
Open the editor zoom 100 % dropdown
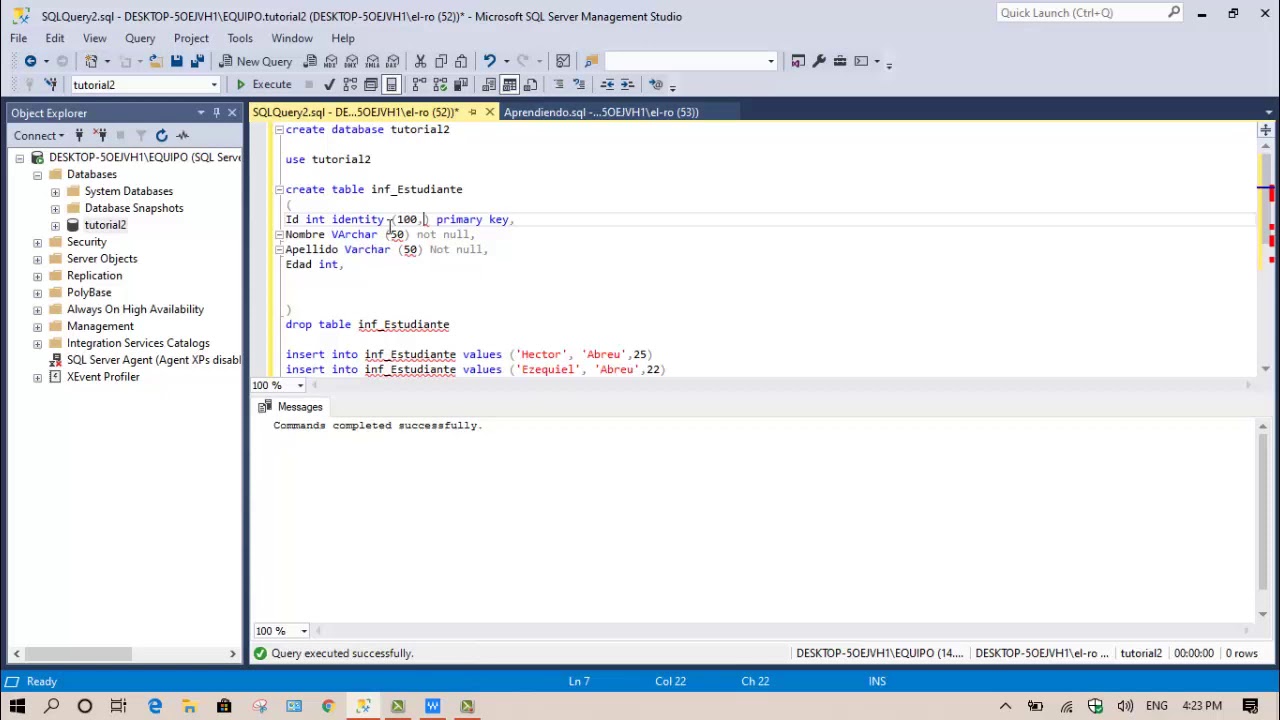click(x=300, y=385)
